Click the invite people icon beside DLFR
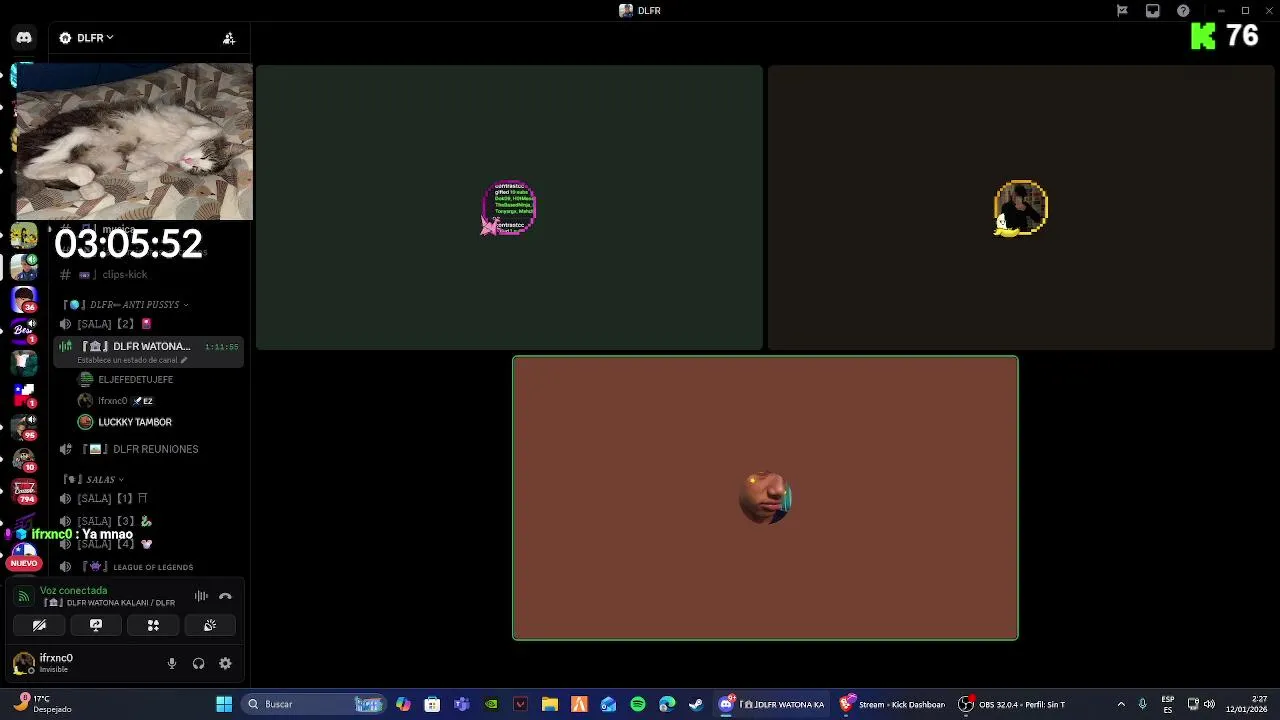Screen dimensions: 1280x720 pyautogui.click(x=229, y=38)
